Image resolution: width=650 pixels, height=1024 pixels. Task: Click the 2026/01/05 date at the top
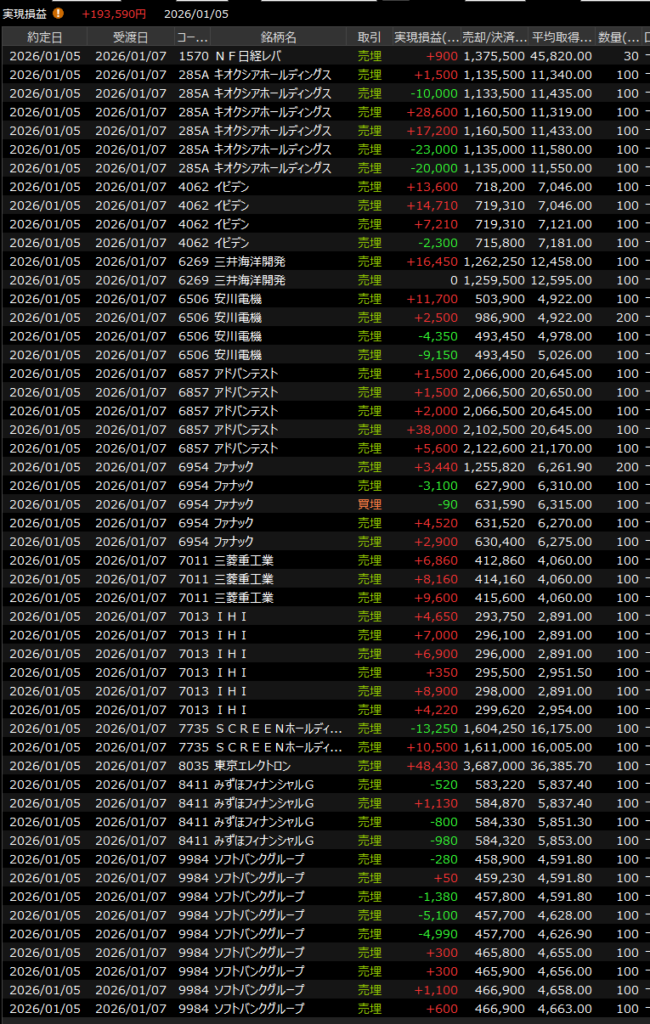coord(198,14)
